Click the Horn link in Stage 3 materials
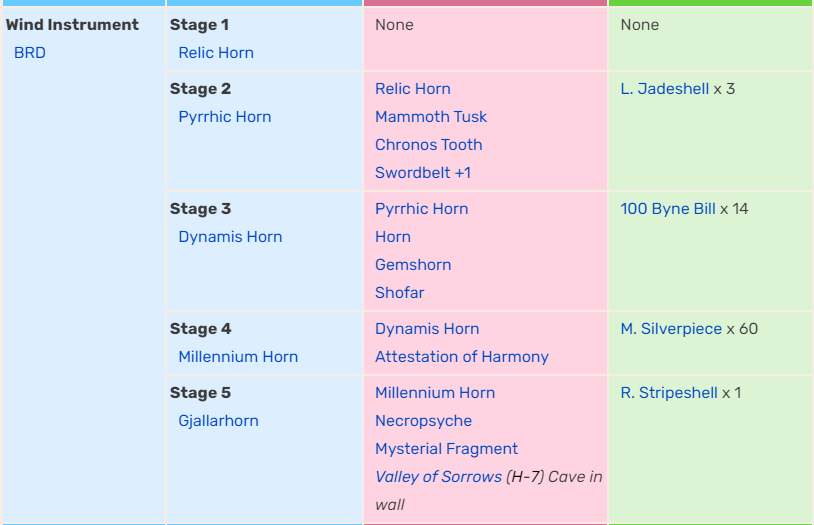This screenshot has width=814, height=525. point(393,237)
